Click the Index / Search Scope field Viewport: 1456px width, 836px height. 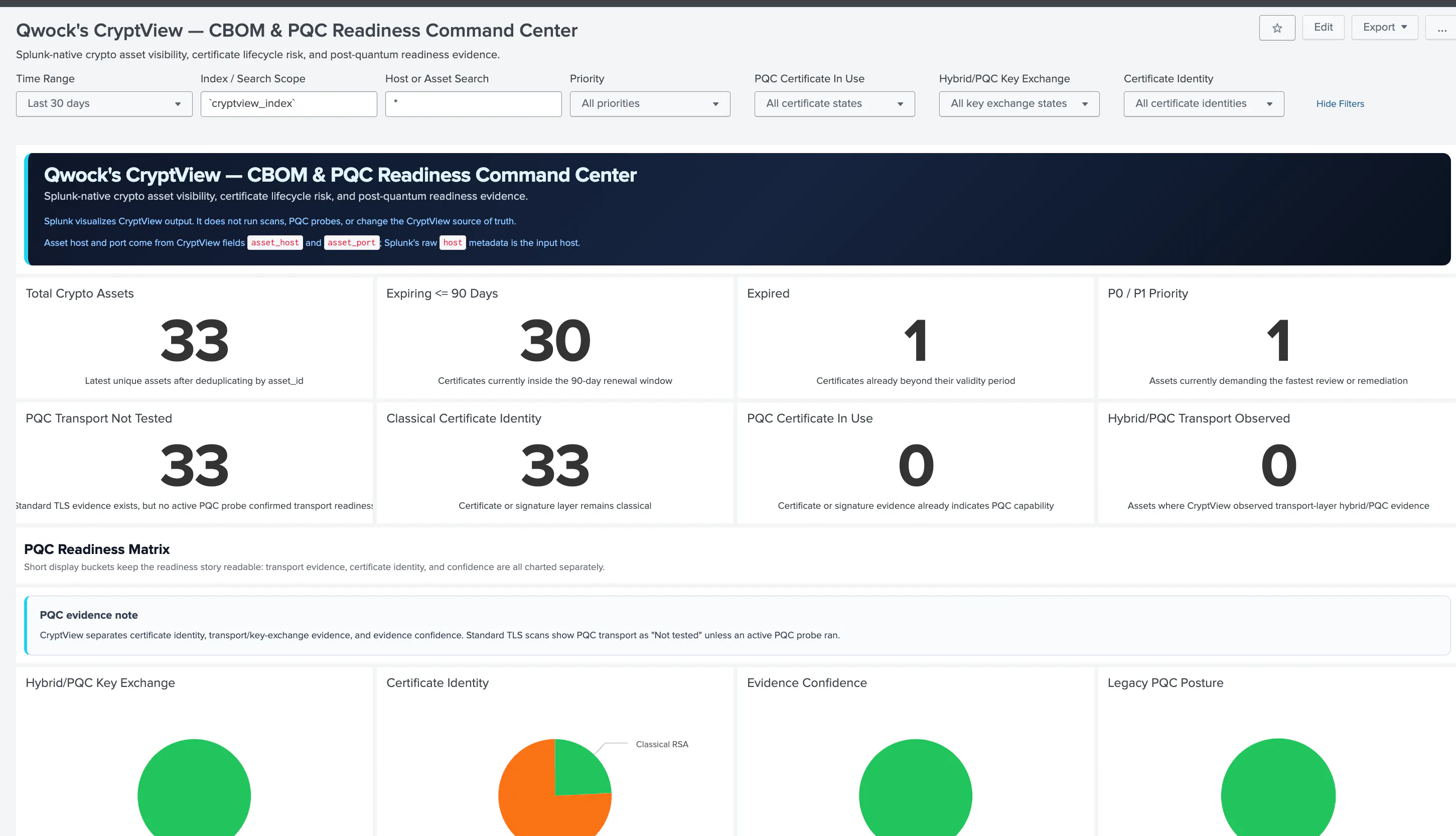(x=288, y=104)
